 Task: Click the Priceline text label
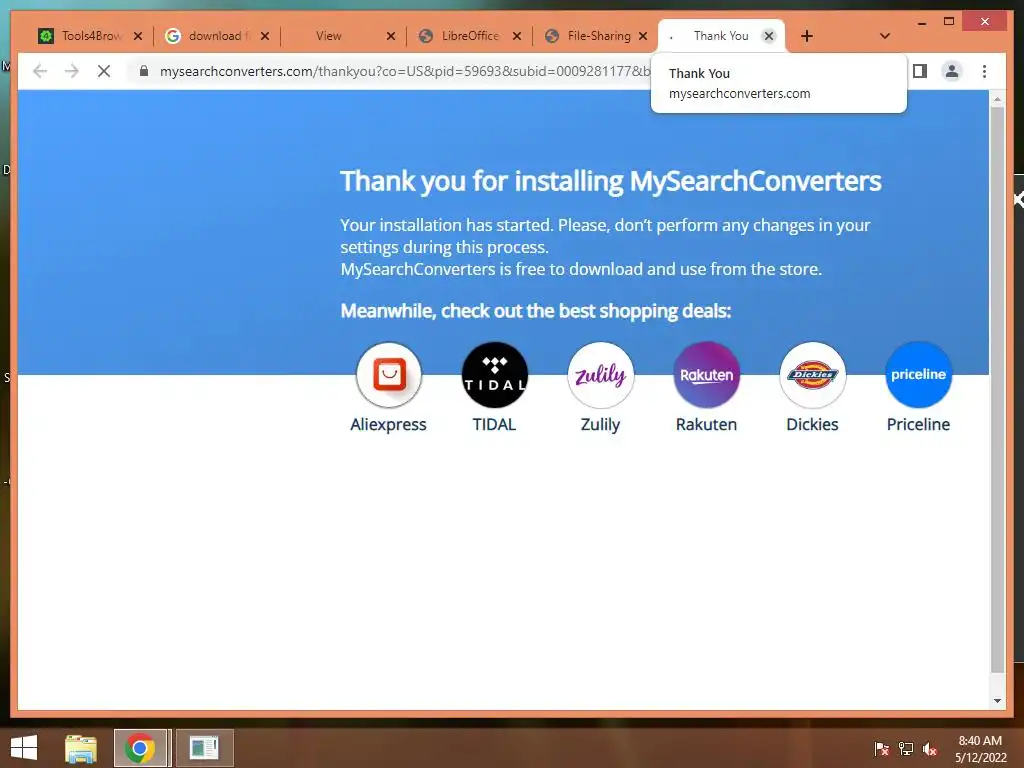click(x=918, y=424)
